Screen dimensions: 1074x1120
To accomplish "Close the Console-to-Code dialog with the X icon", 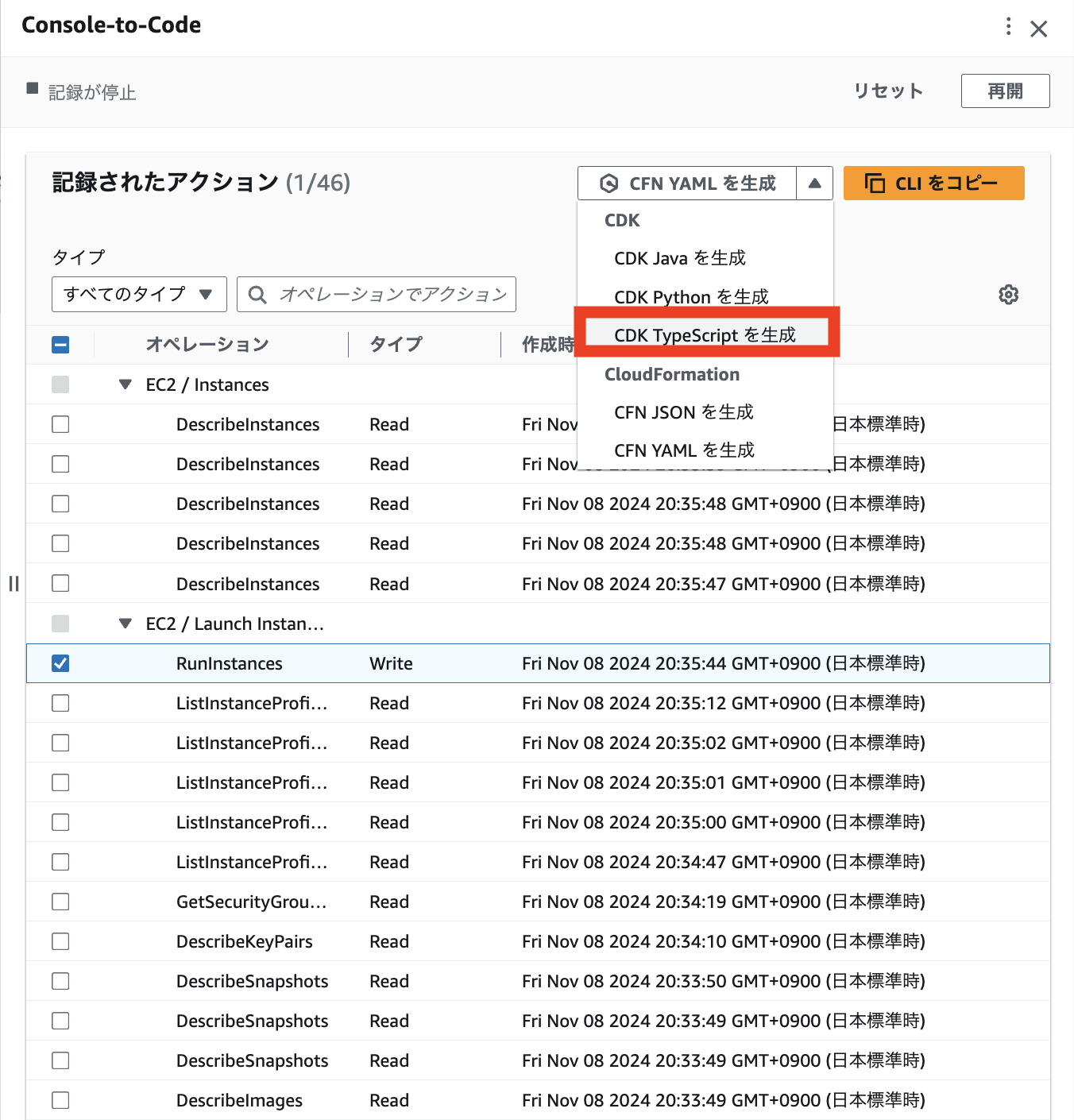I will pos(1039,28).
